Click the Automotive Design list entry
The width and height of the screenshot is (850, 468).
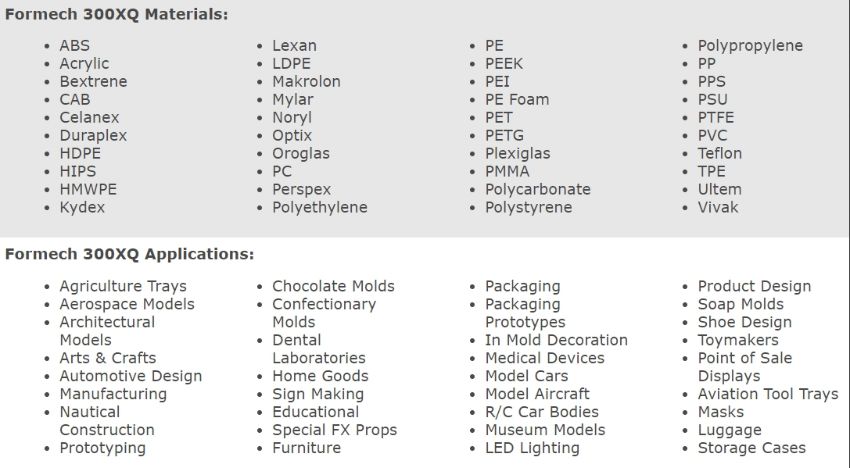click(x=131, y=376)
